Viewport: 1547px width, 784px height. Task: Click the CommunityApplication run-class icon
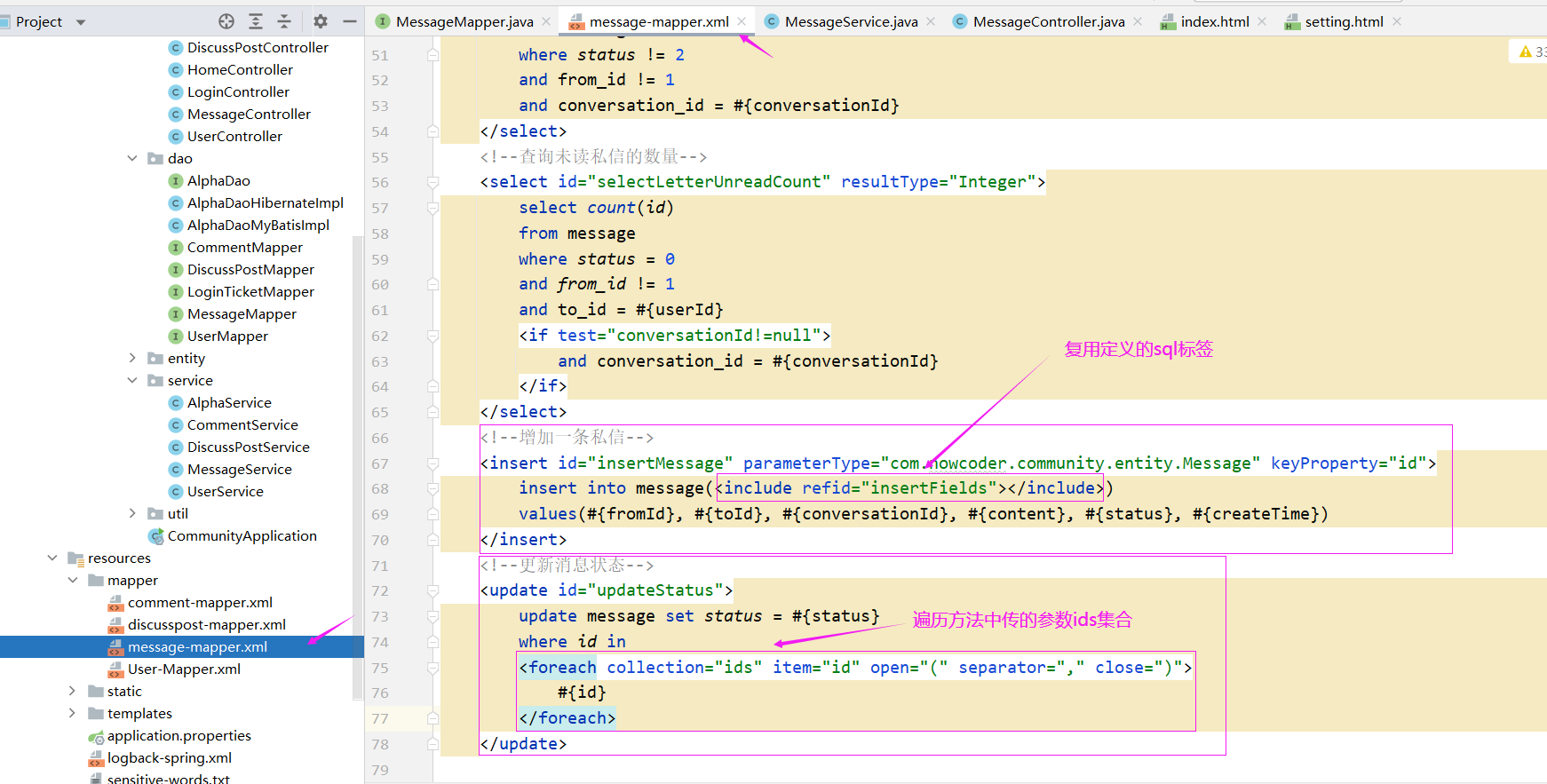[156, 535]
